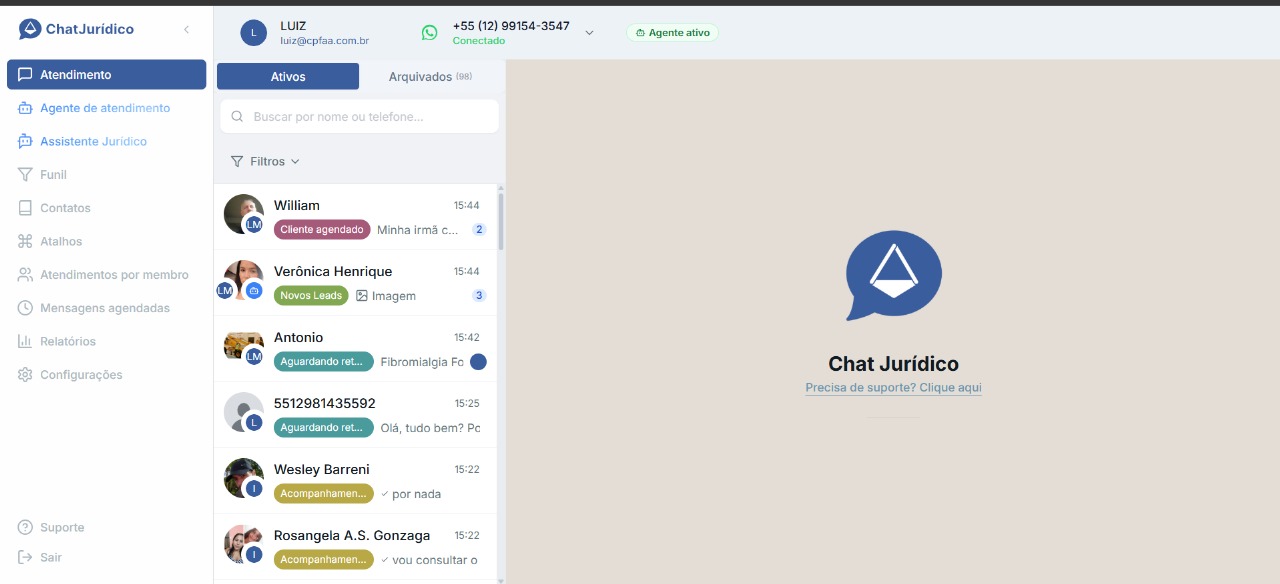Select Sair to log out

52,557
